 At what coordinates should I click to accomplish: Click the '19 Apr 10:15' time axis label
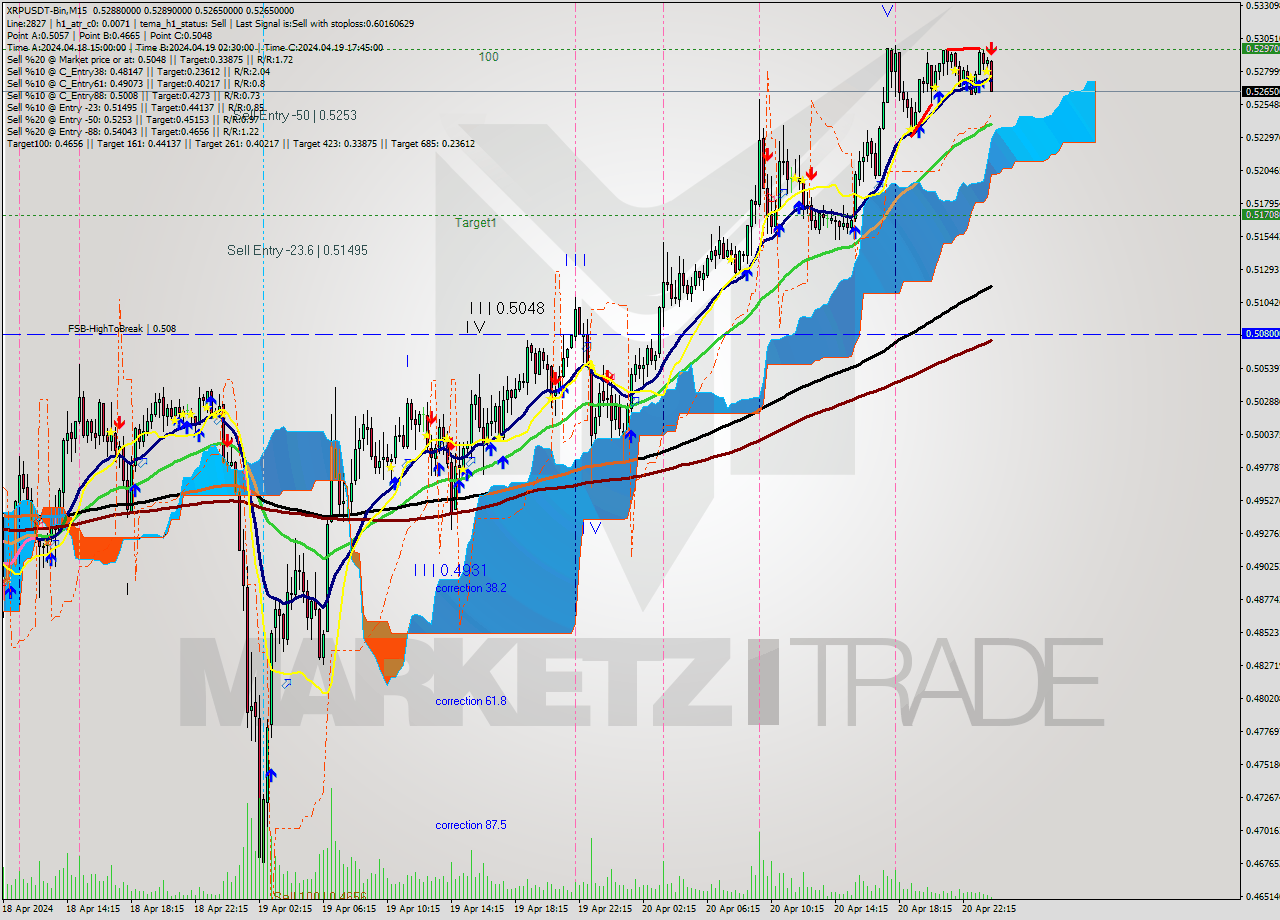tap(413, 909)
